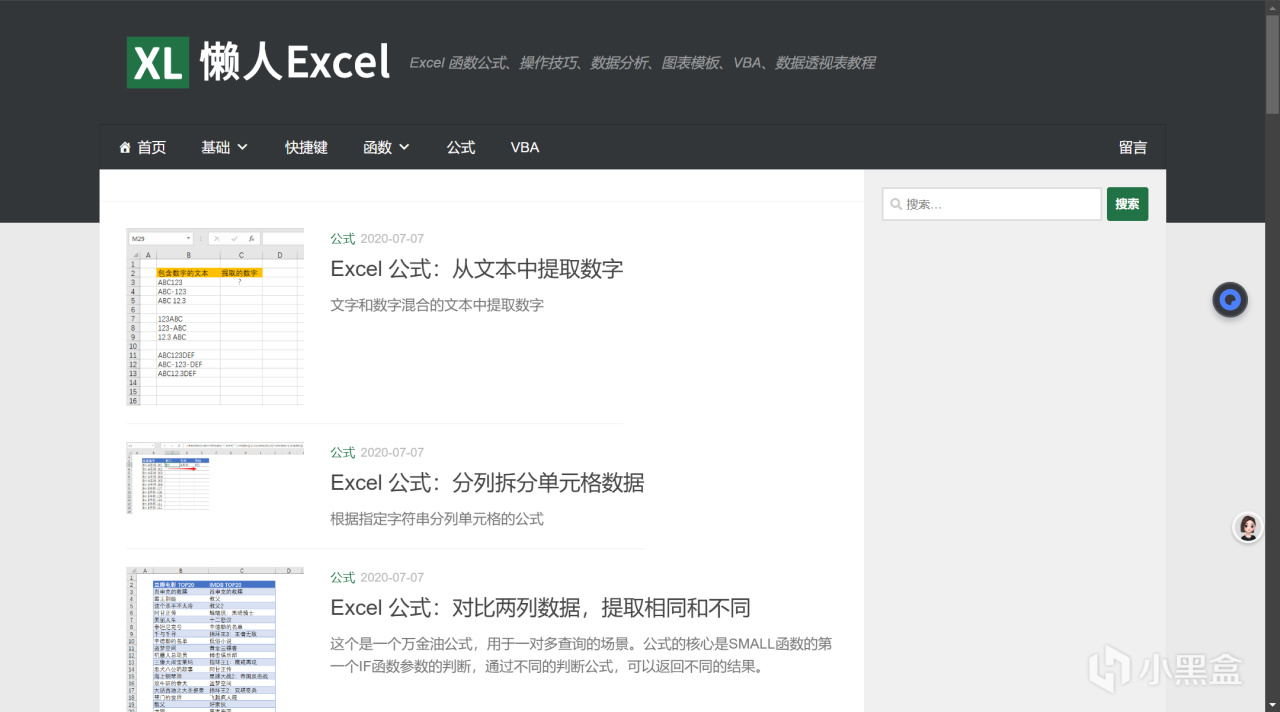
Task: Open article 分列拆分单元格数据
Action: click(487, 482)
